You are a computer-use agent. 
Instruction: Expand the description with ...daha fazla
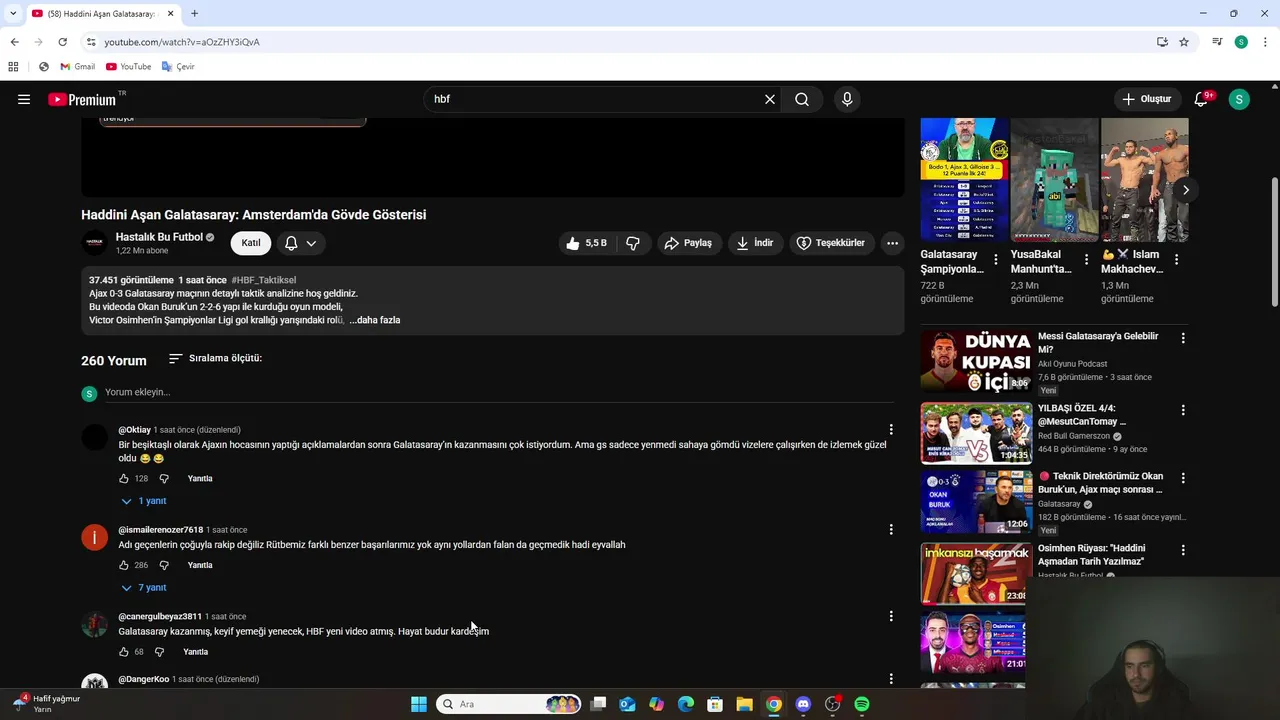pyautogui.click(x=376, y=320)
